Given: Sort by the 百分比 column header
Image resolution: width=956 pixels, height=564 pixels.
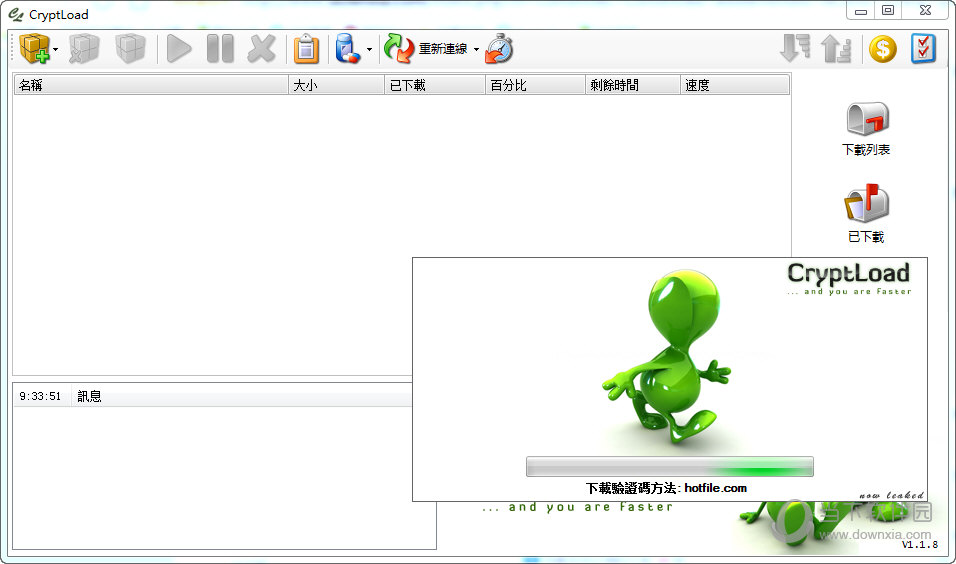Looking at the screenshot, I should 535,85.
